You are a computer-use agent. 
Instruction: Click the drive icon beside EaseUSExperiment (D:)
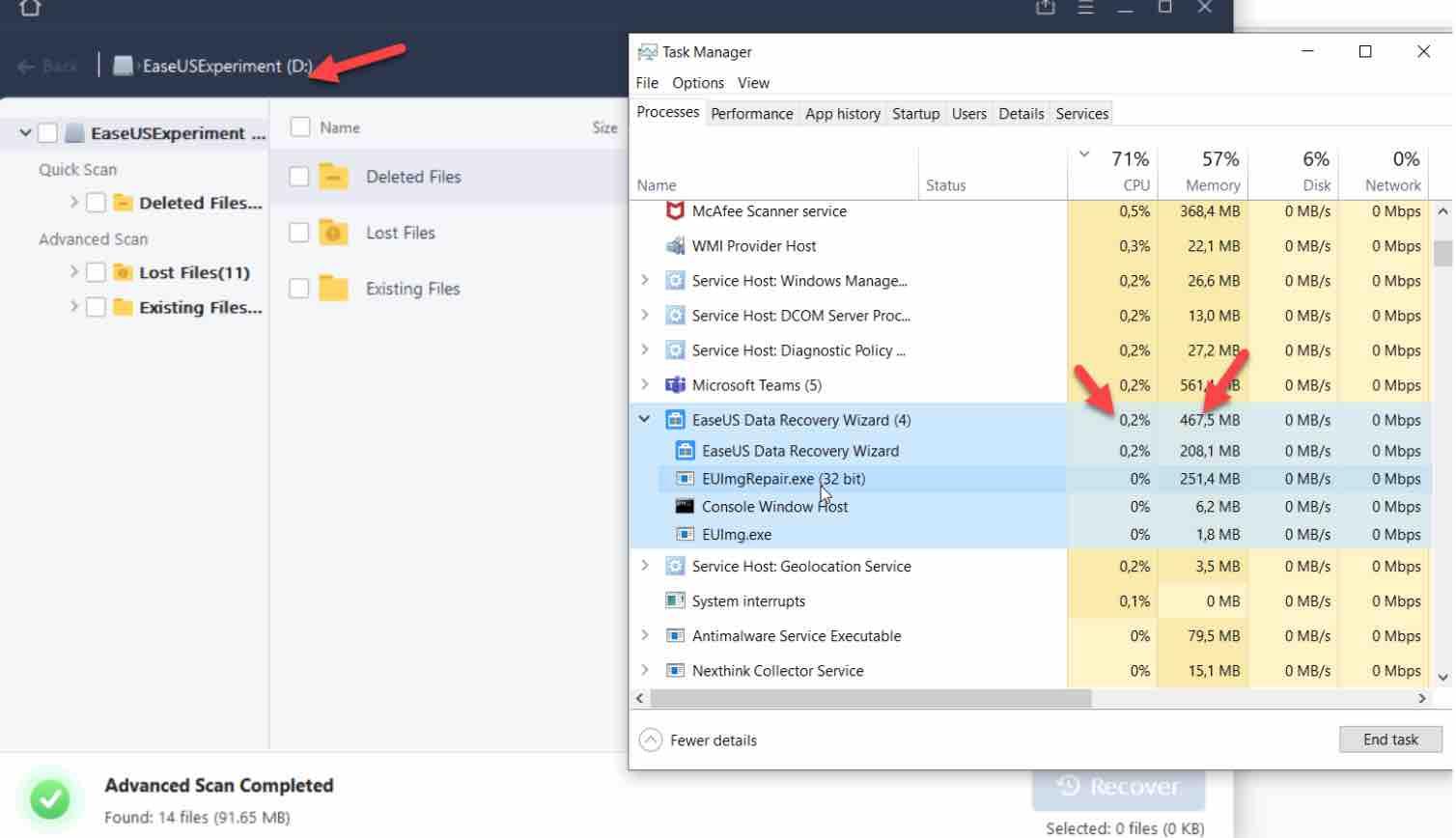click(123, 66)
